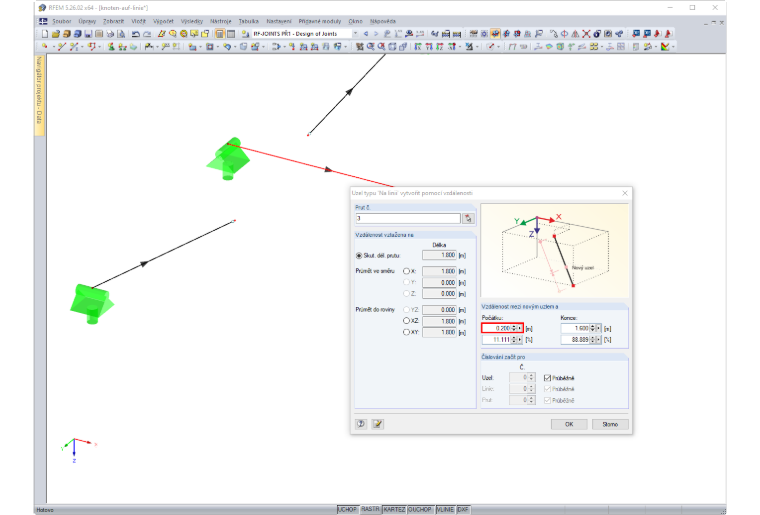The height and width of the screenshot is (515, 760).
Task: Click the highlighted view-mode icon in top toolbar
Action: coord(495,34)
